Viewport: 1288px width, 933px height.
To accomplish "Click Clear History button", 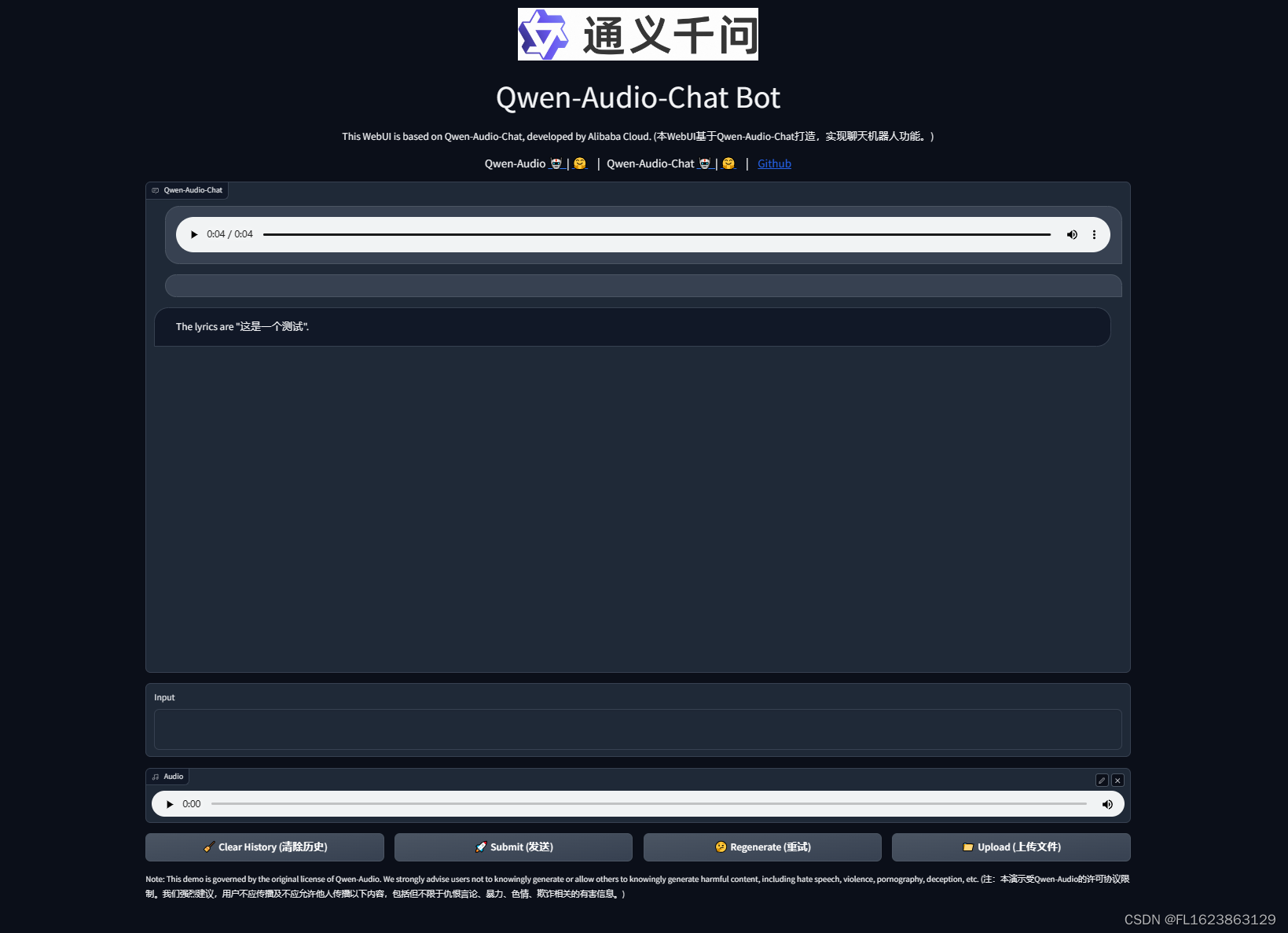I will 265,847.
